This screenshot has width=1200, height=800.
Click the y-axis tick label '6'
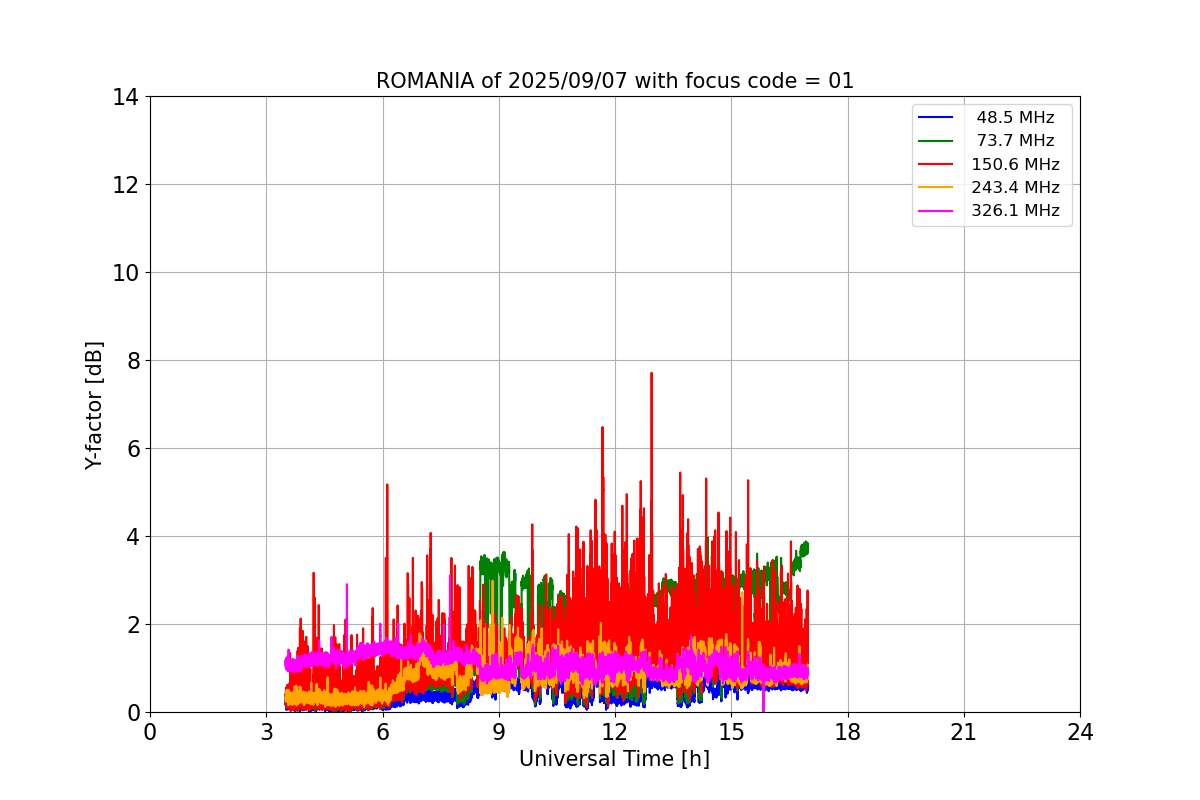tap(132, 449)
